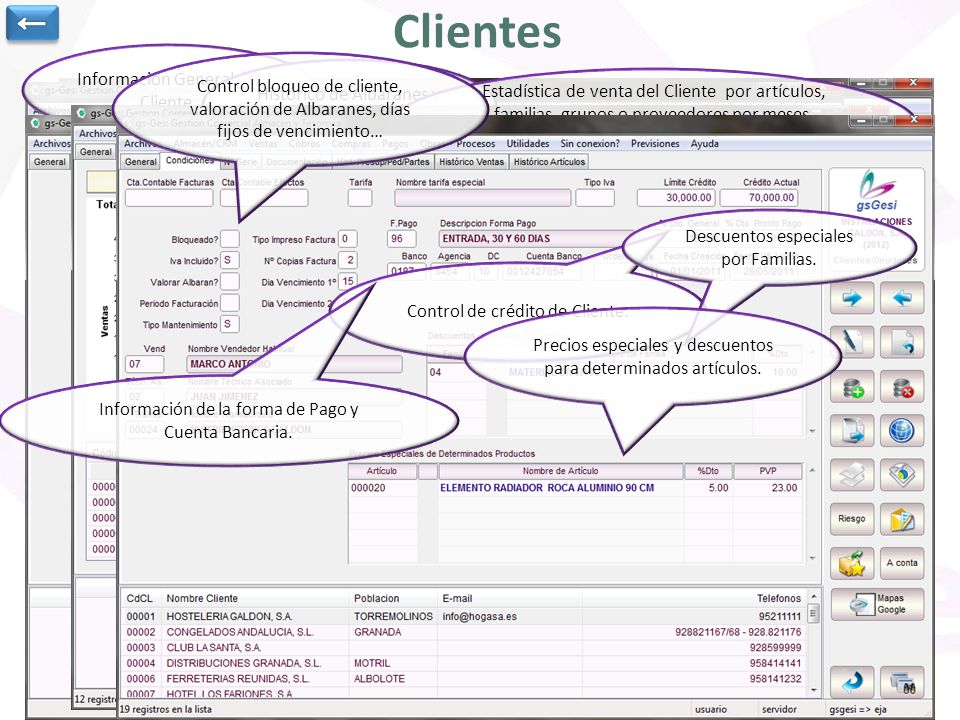Viewport: 960px width, 720px height.
Task: Open the search windows binoculars icon
Action: click(902, 681)
